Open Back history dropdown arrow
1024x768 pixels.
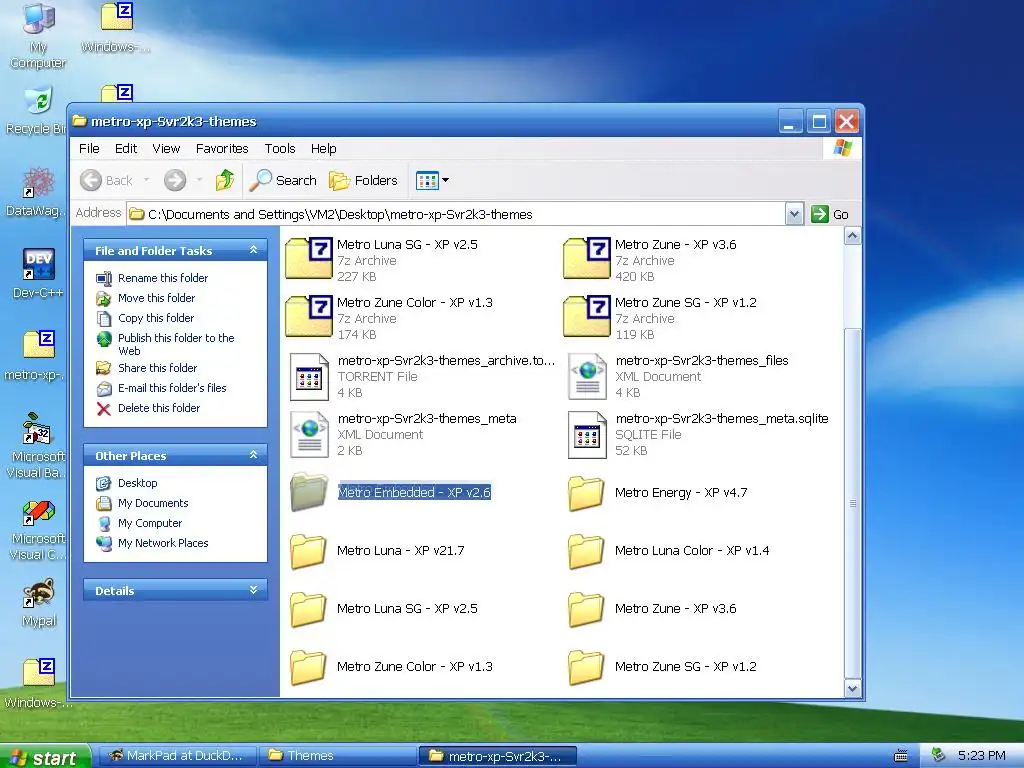pos(146,180)
